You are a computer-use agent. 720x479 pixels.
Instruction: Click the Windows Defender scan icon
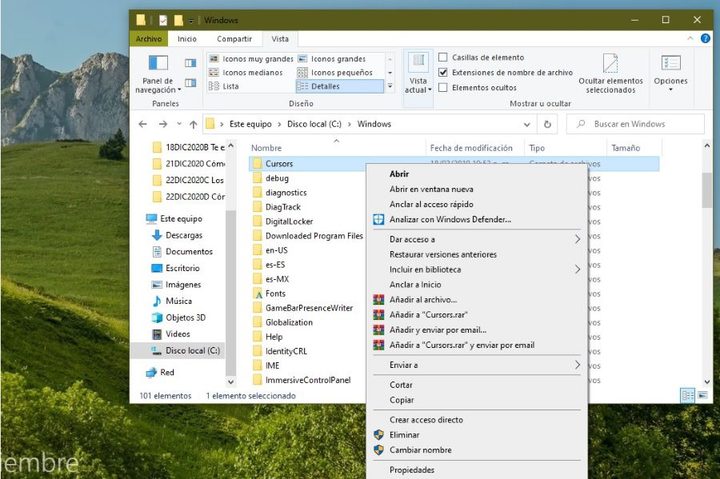pyautogui.click(x=378, y=220)
